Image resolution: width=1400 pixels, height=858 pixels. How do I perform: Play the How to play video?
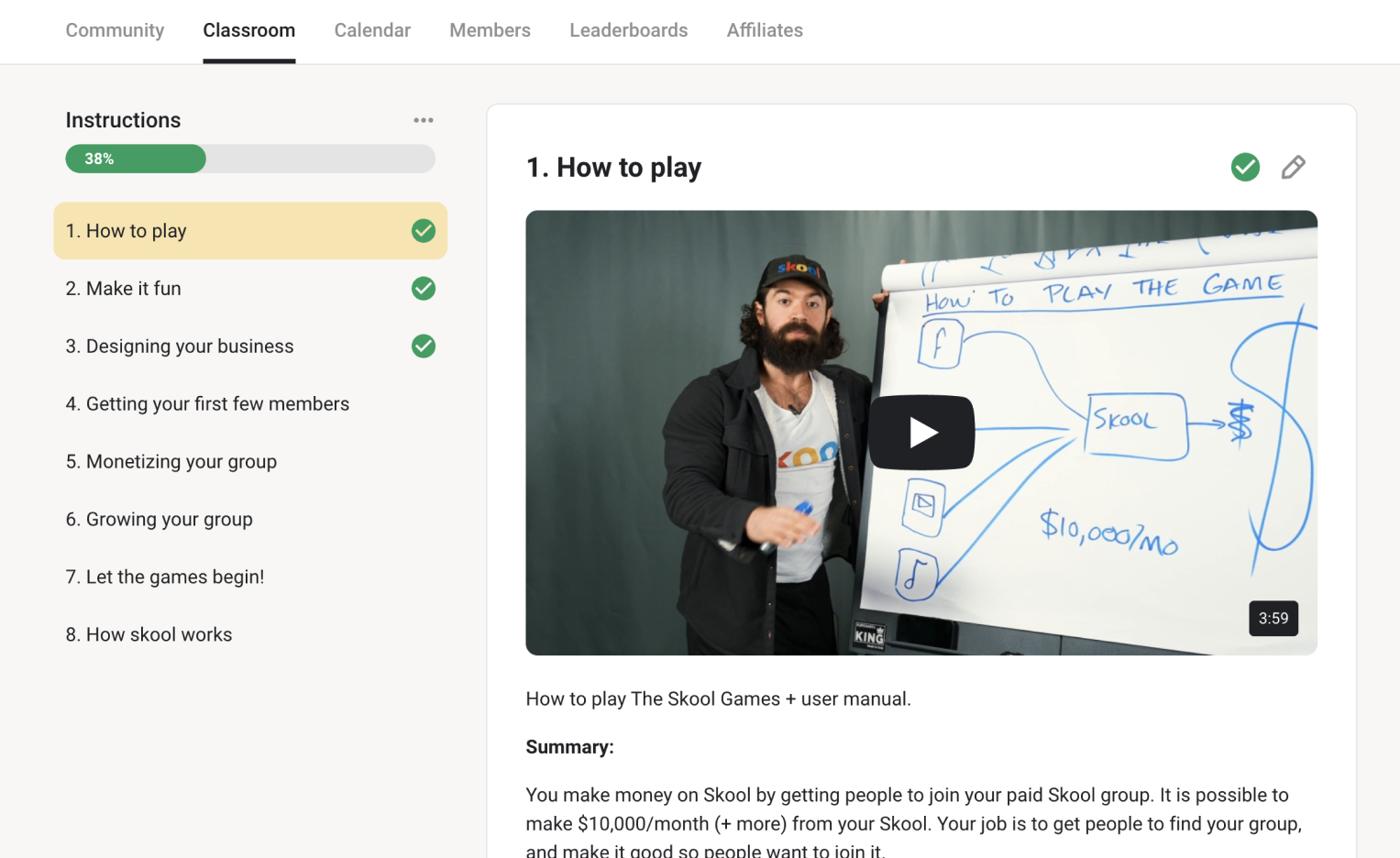[921, 433]
